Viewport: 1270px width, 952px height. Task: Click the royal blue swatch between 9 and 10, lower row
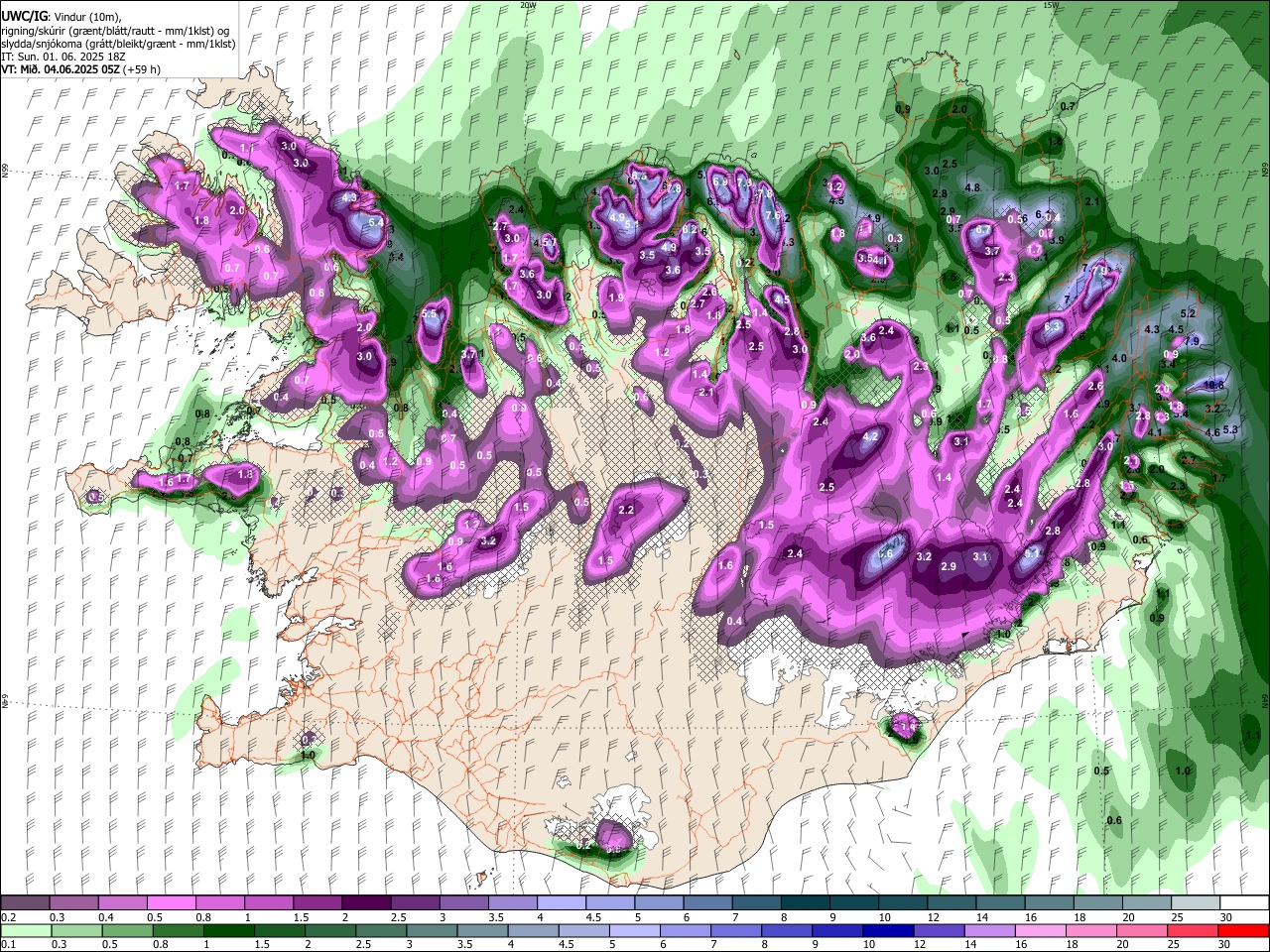point(838,930)
